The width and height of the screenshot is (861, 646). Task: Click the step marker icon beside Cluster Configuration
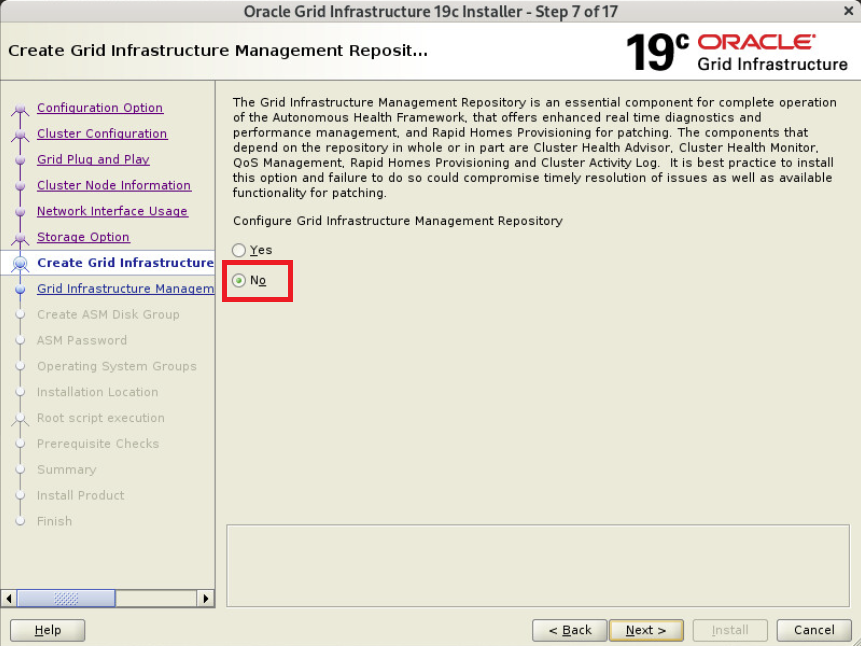coord(20,134)
